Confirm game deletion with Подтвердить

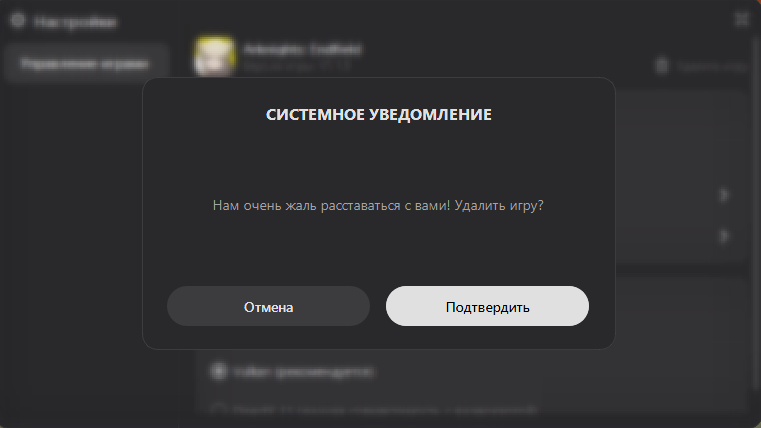click(487, 306)
